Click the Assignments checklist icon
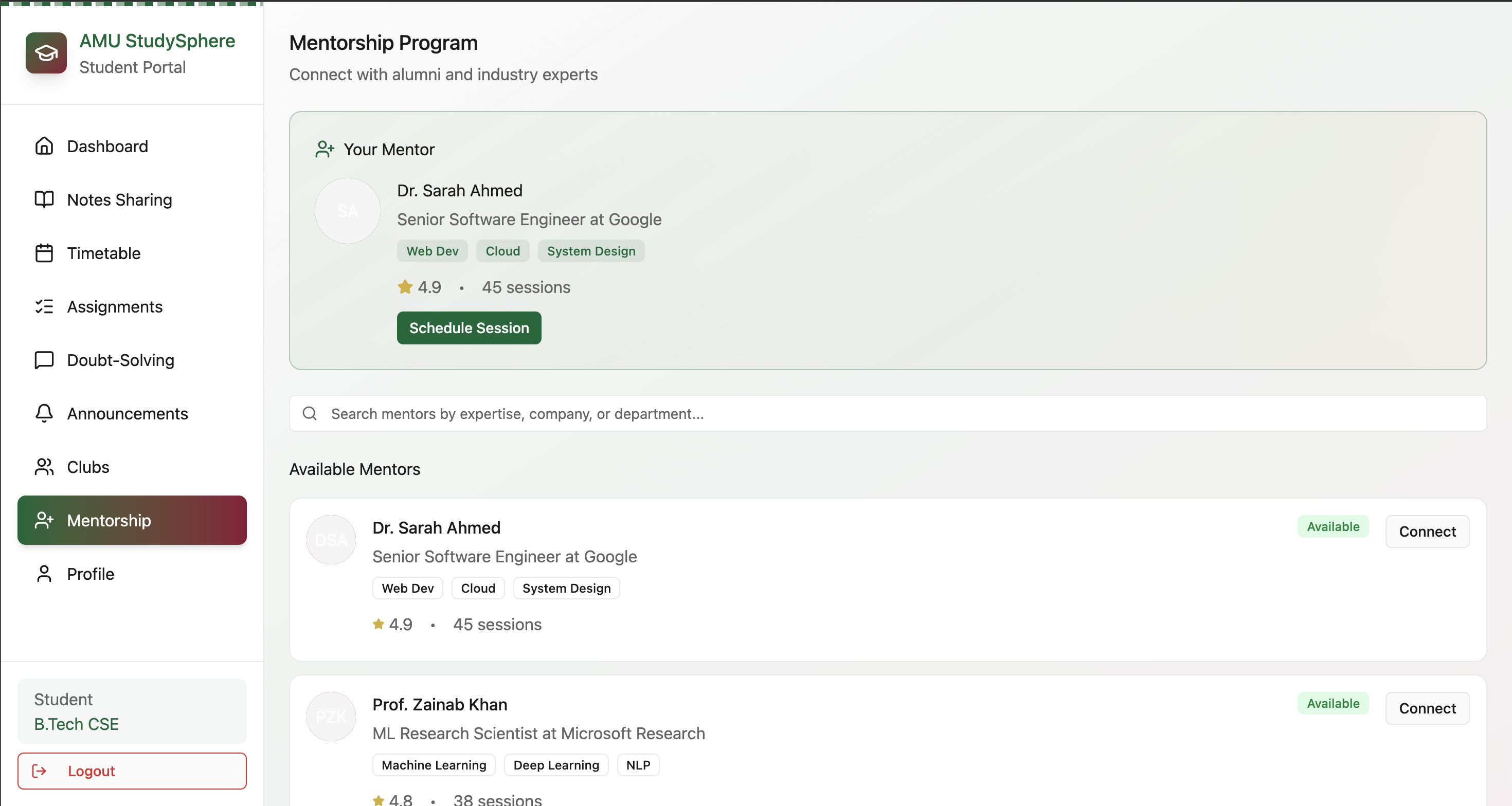The image size is (1512, 806). (44, 306)
